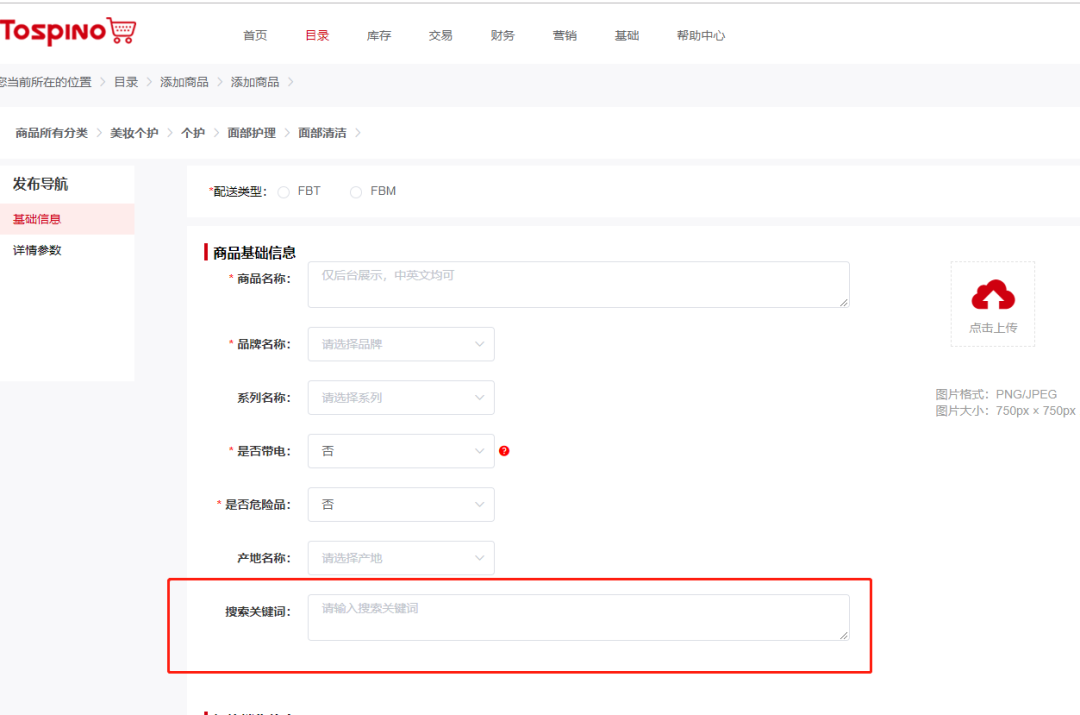Go back via the 目录 breadcrumb link
The height and width of the screenshot is (715, 1080).
click(x=126, y=83)
